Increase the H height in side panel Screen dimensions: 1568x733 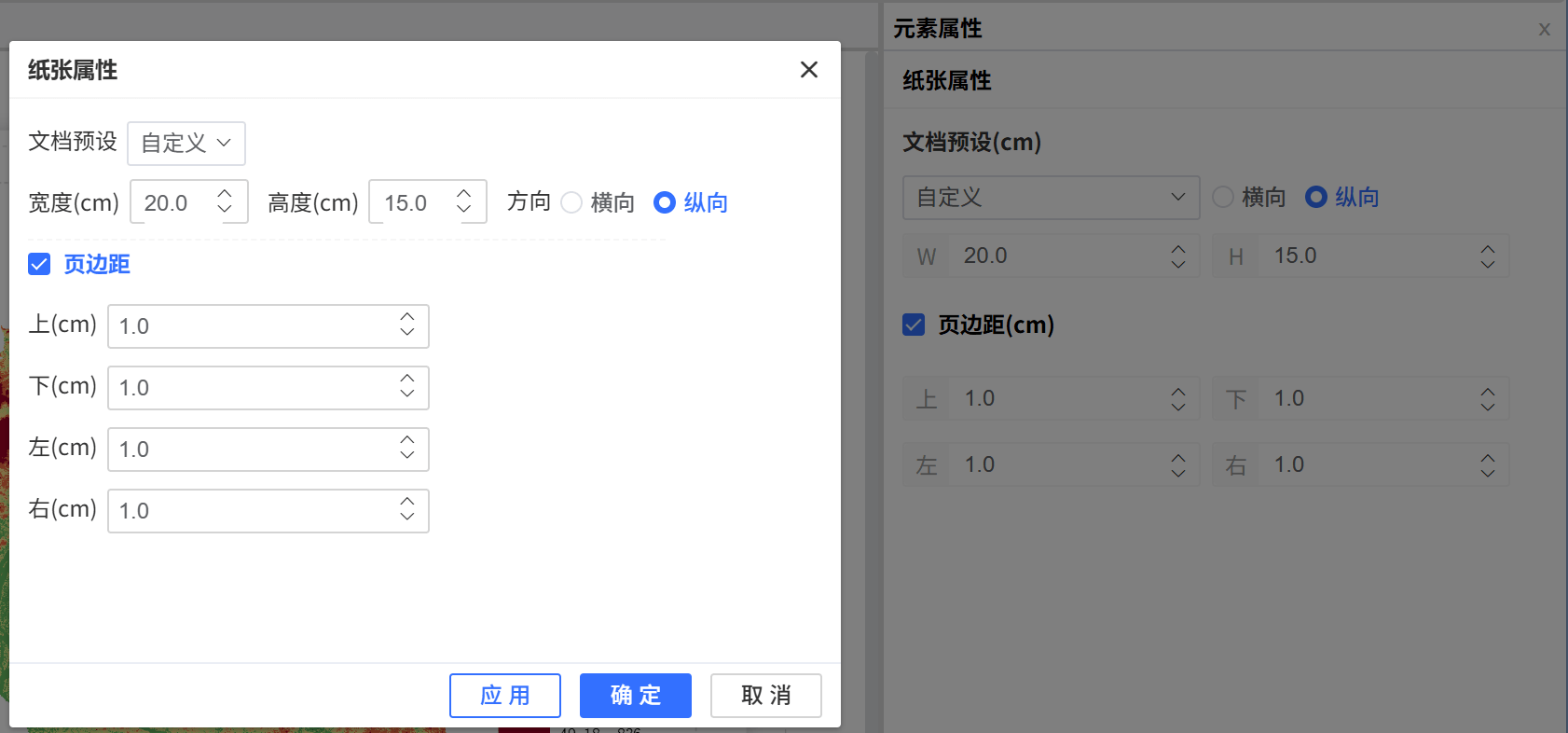(x=1488, y=249)
